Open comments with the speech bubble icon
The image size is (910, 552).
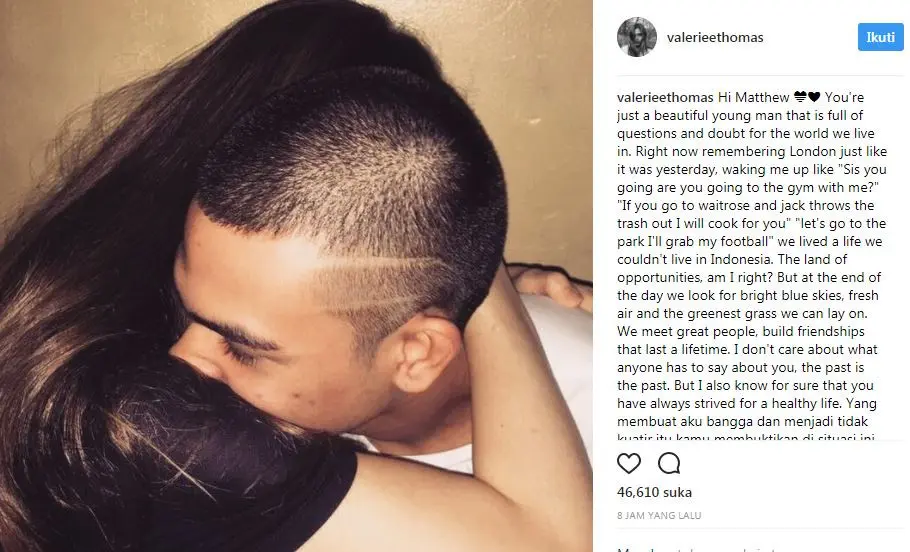(x=669, y=463)
